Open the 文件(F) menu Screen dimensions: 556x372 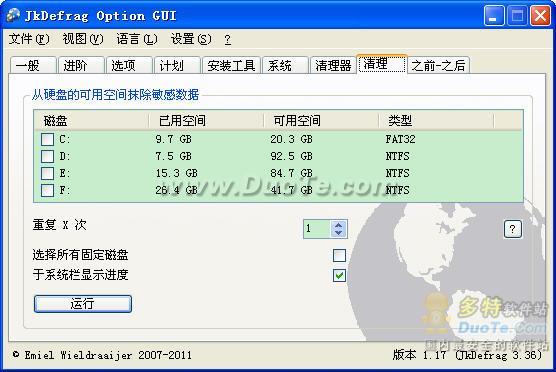pyautogui.click(x=29, y=39)
